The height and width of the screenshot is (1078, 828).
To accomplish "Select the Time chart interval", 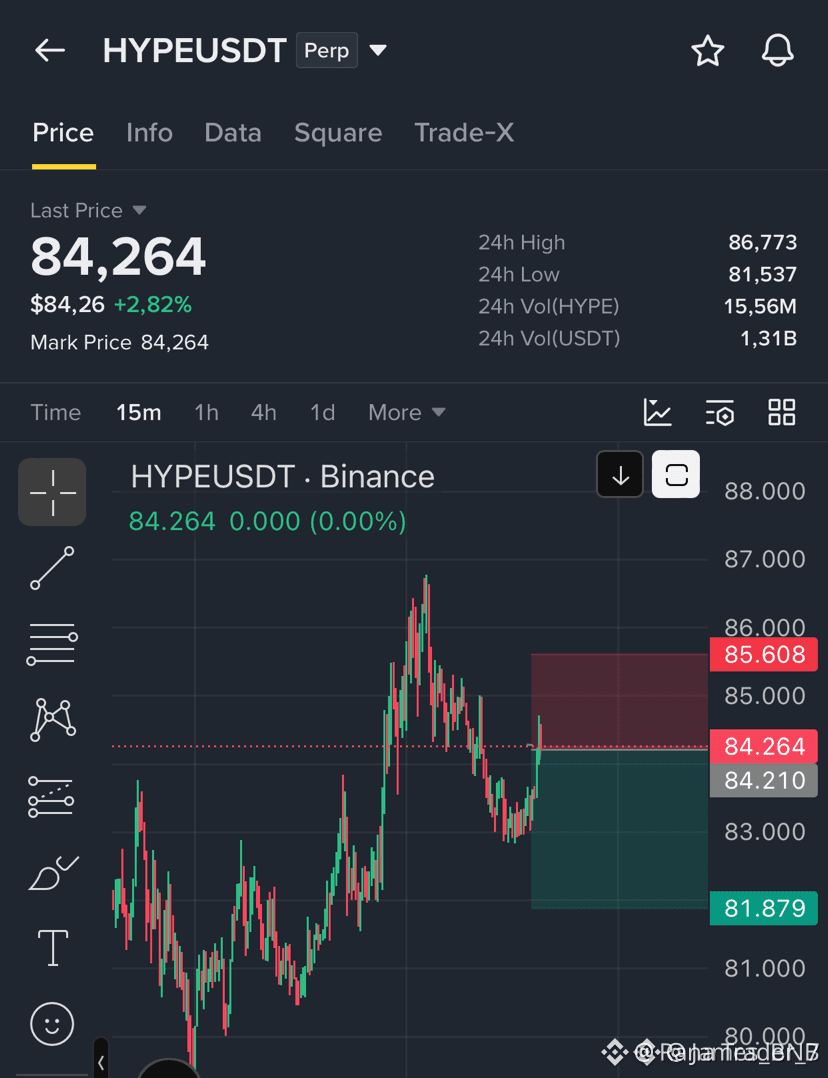I will [56, 412].
